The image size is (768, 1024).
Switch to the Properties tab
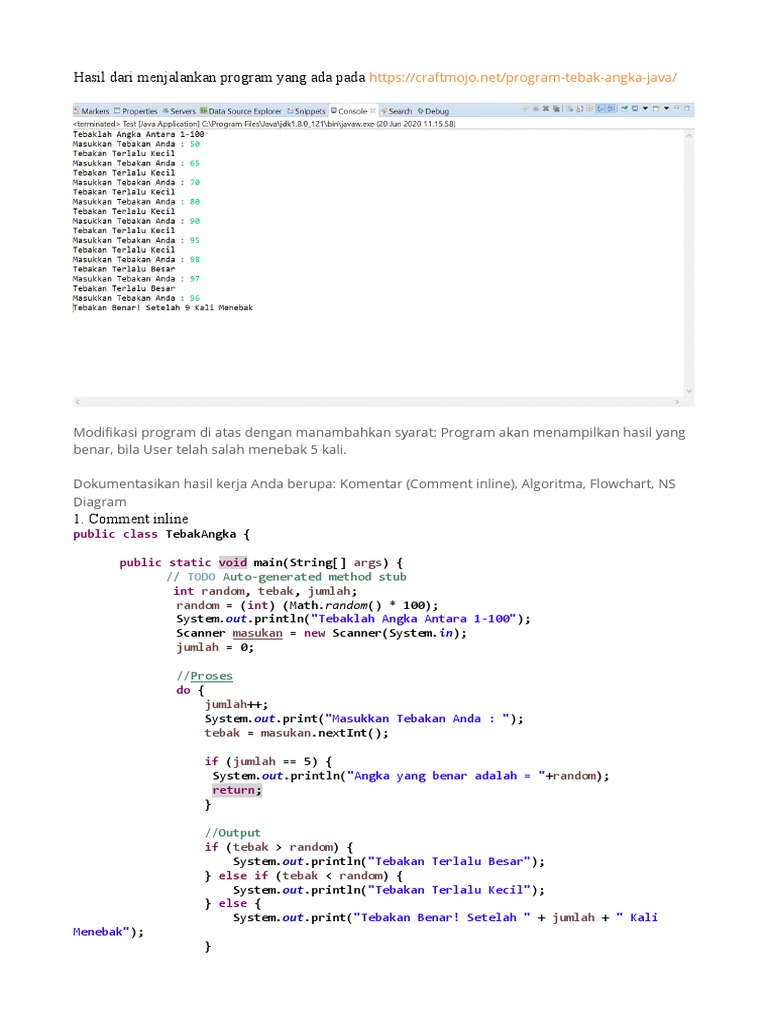tap(136, 111)
